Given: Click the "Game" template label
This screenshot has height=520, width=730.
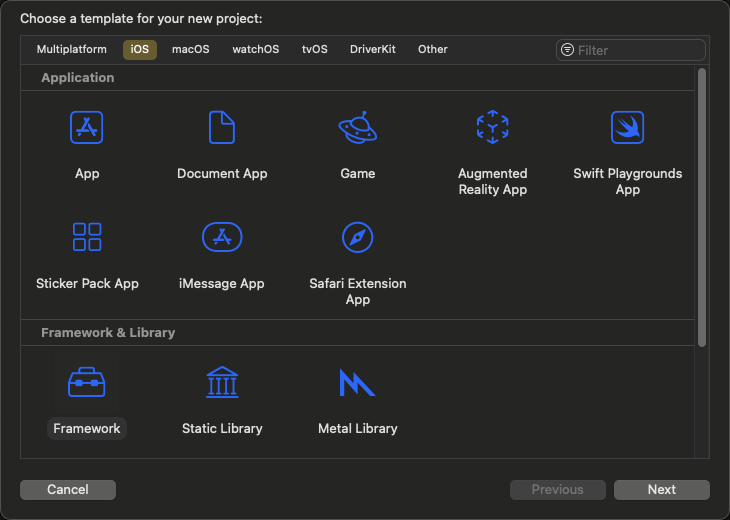Looking at the screenshot, I should coord(358,174).
